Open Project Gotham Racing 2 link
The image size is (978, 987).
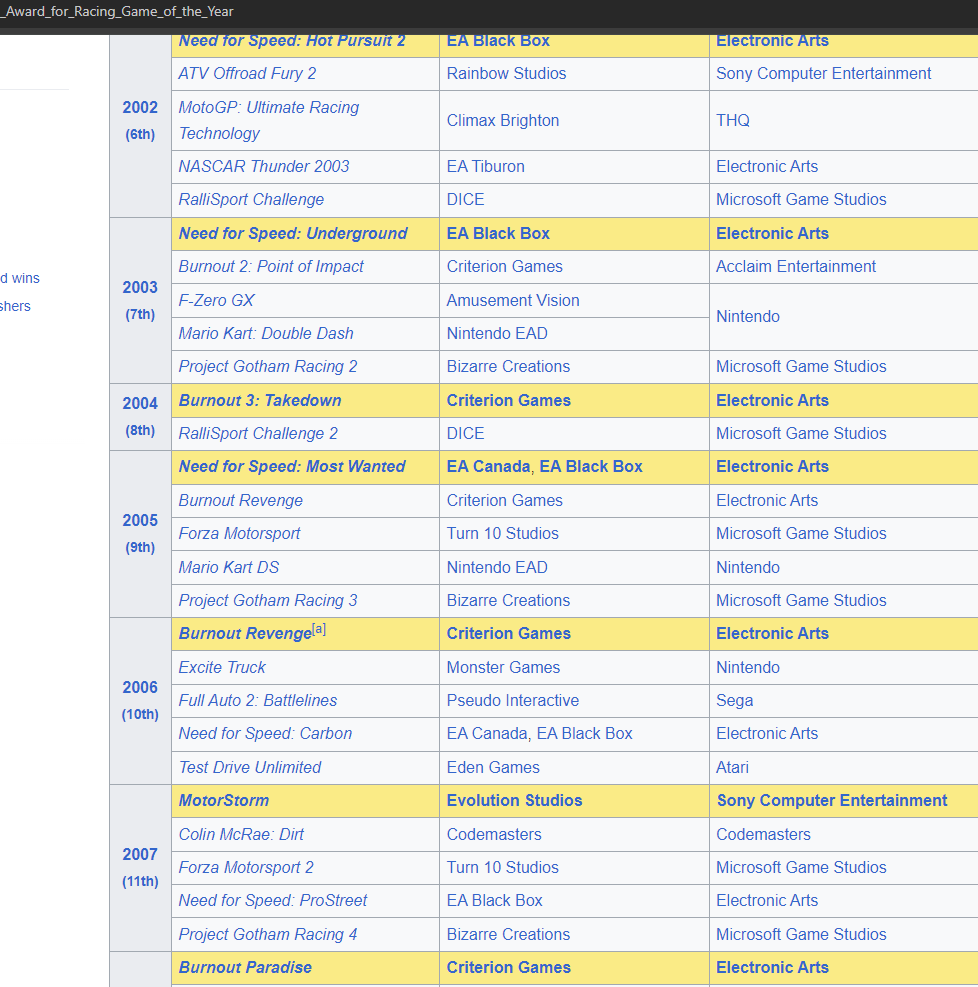(x=268, y=366)
